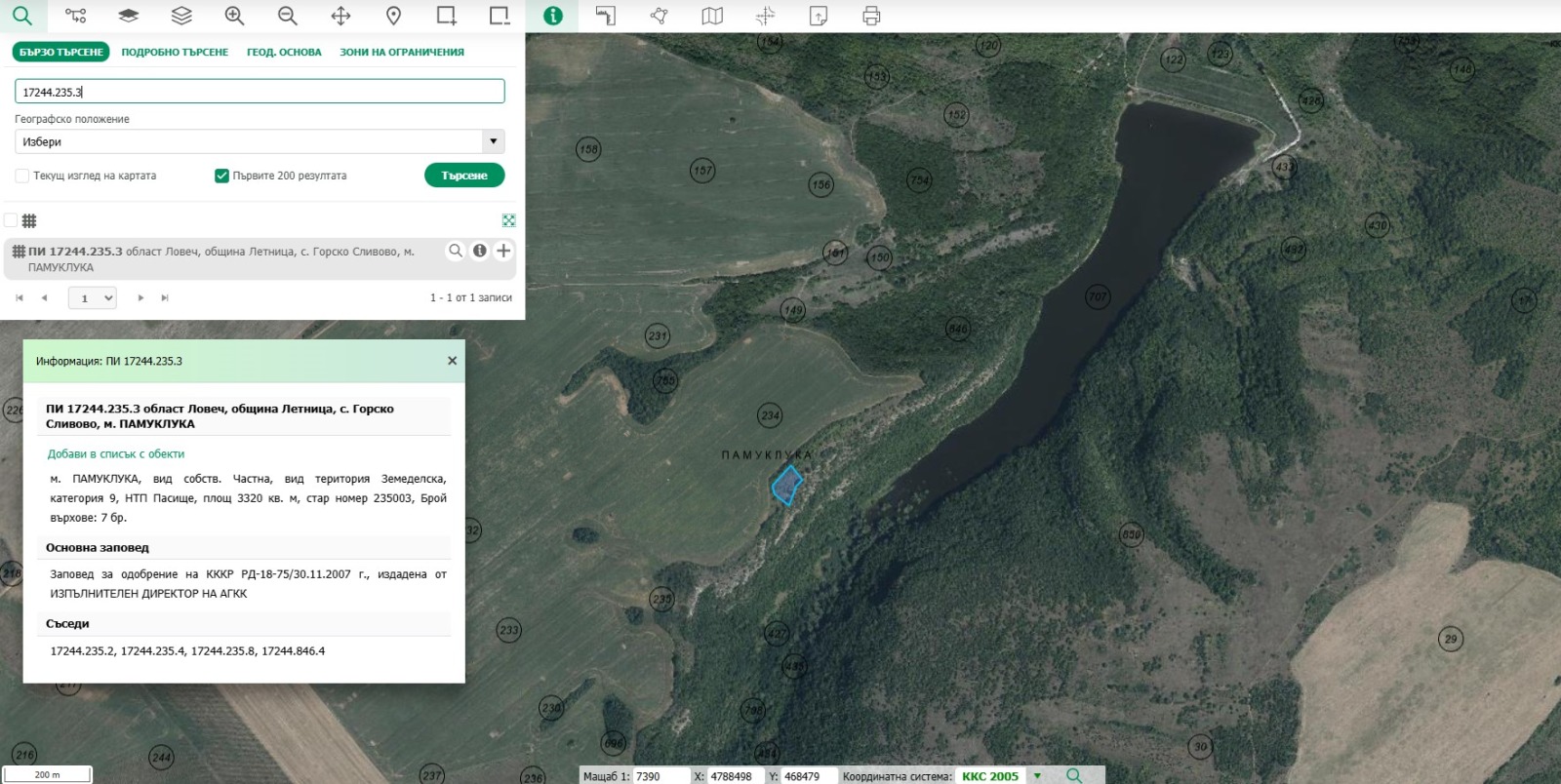This screenshot has width=1561, height=784.
Task: Click the scale 'Мащаб' value field
Action: tap(661, 776)
